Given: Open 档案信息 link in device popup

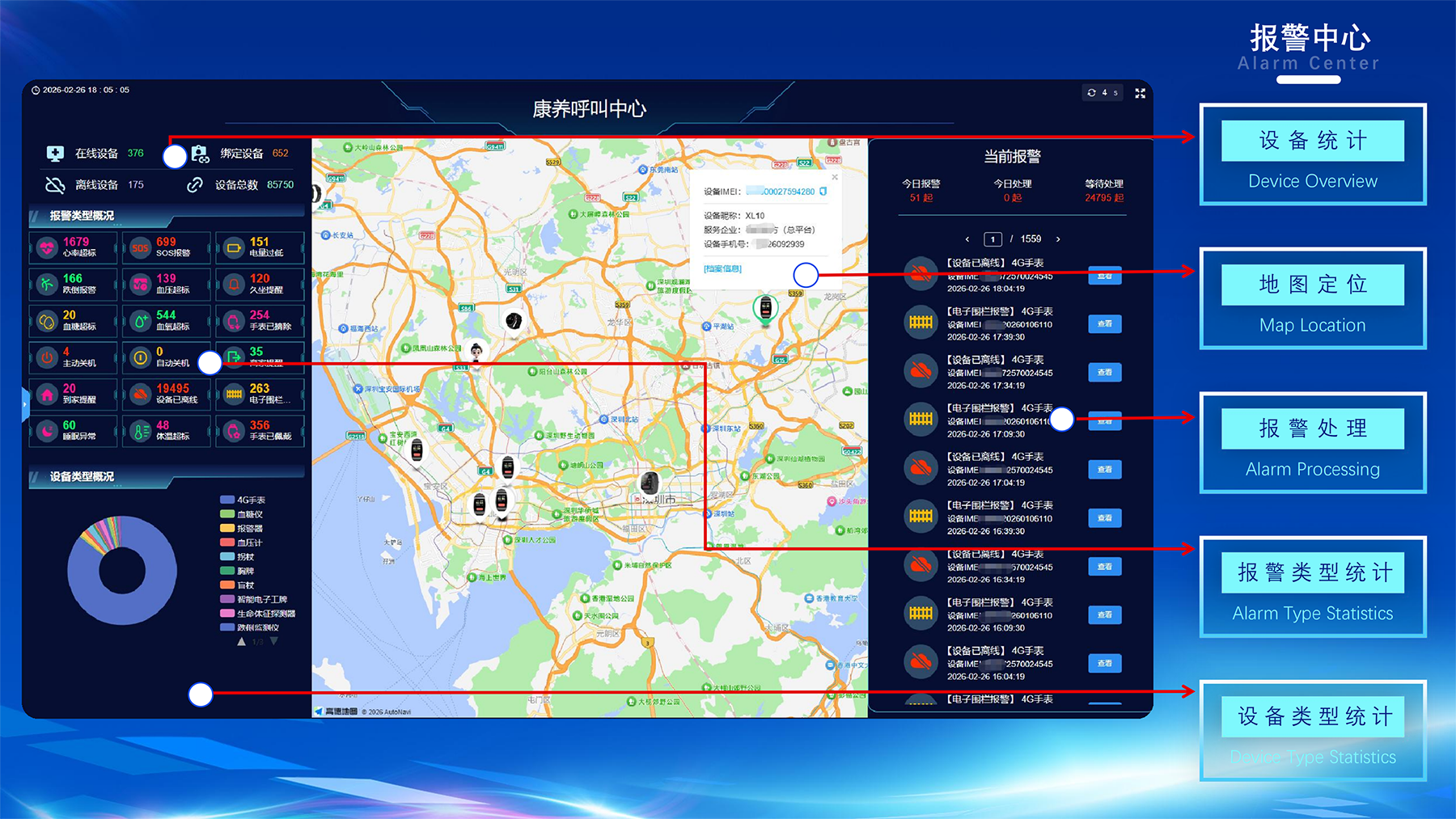Looking at the screenshot, I should tap(722, 269).
